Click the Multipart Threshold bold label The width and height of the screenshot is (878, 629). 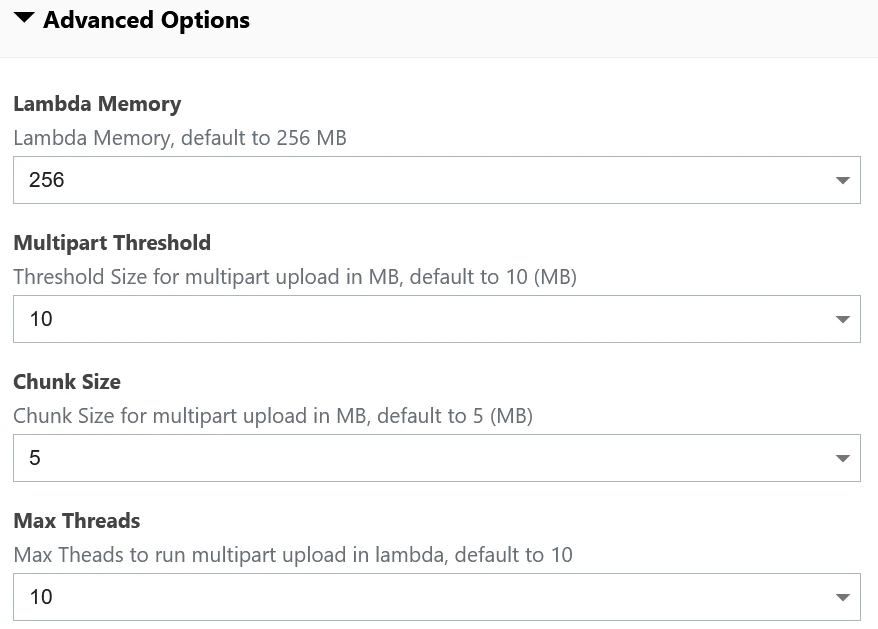(112, 243)
